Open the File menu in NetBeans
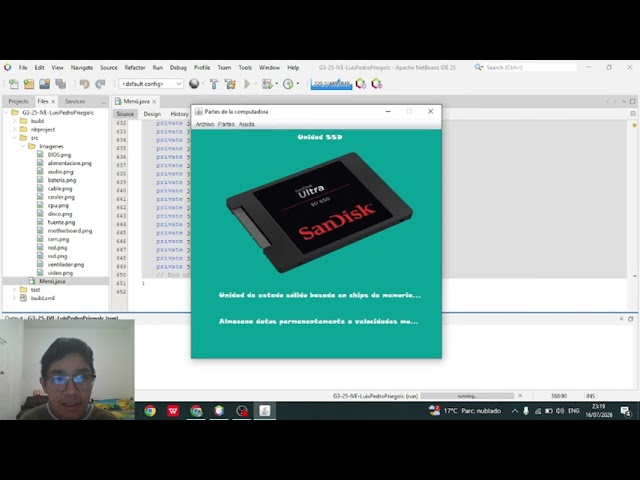 23,68
